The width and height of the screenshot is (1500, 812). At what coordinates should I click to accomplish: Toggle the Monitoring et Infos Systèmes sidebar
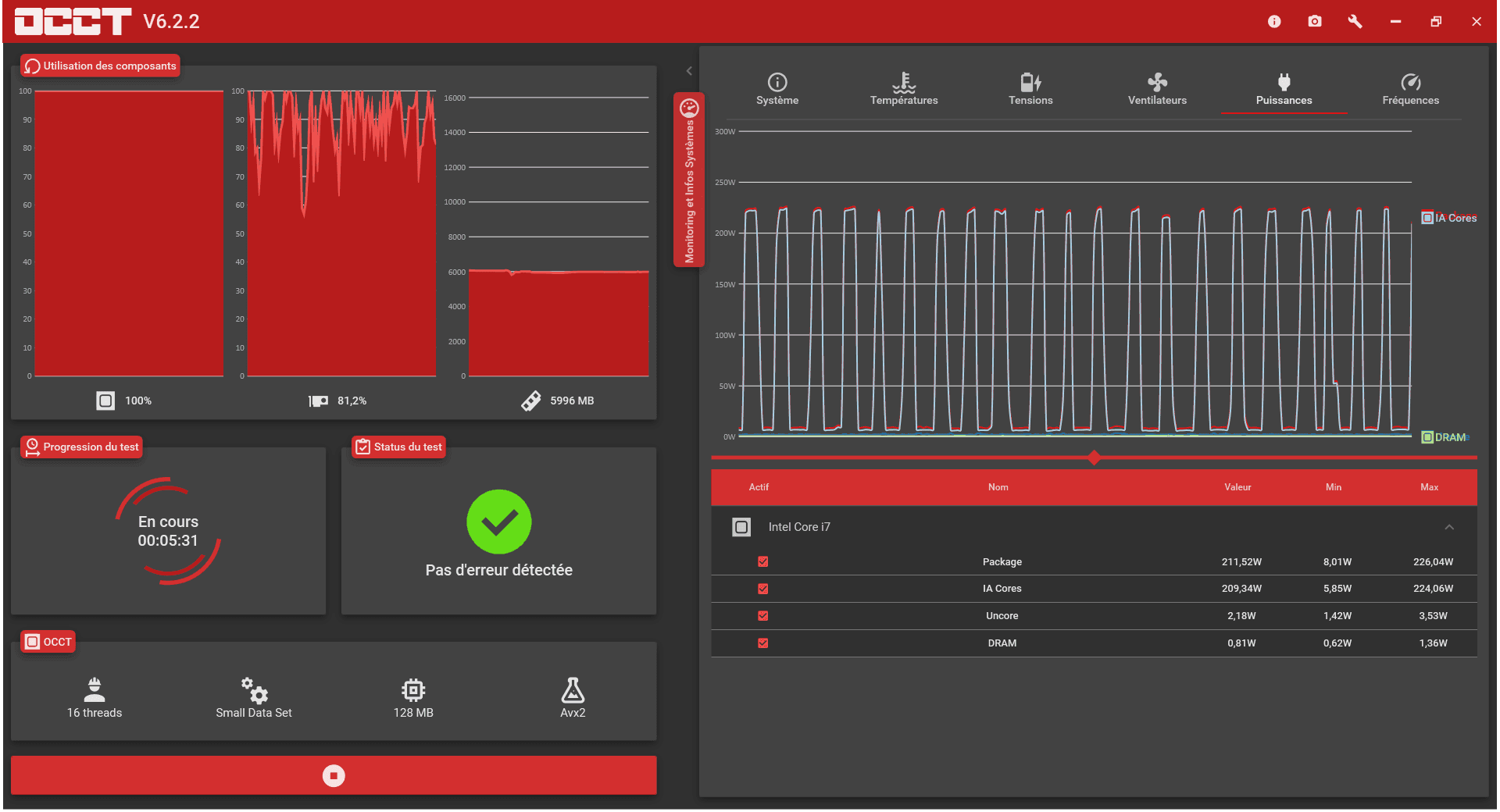pyautogui.click(x=689, y=180)
